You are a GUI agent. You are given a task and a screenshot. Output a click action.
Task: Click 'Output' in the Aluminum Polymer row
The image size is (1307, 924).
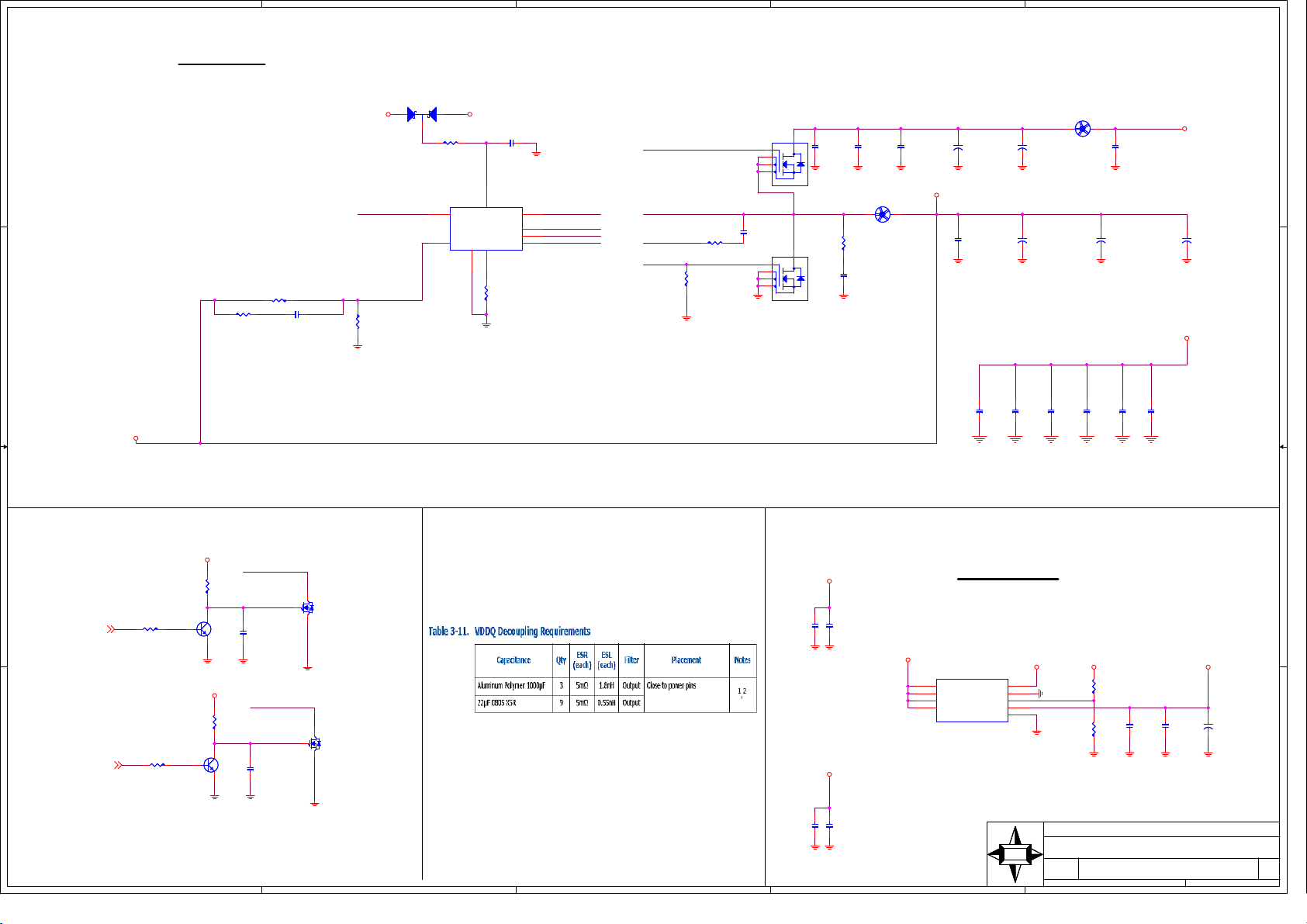click(x=631, y=686)
